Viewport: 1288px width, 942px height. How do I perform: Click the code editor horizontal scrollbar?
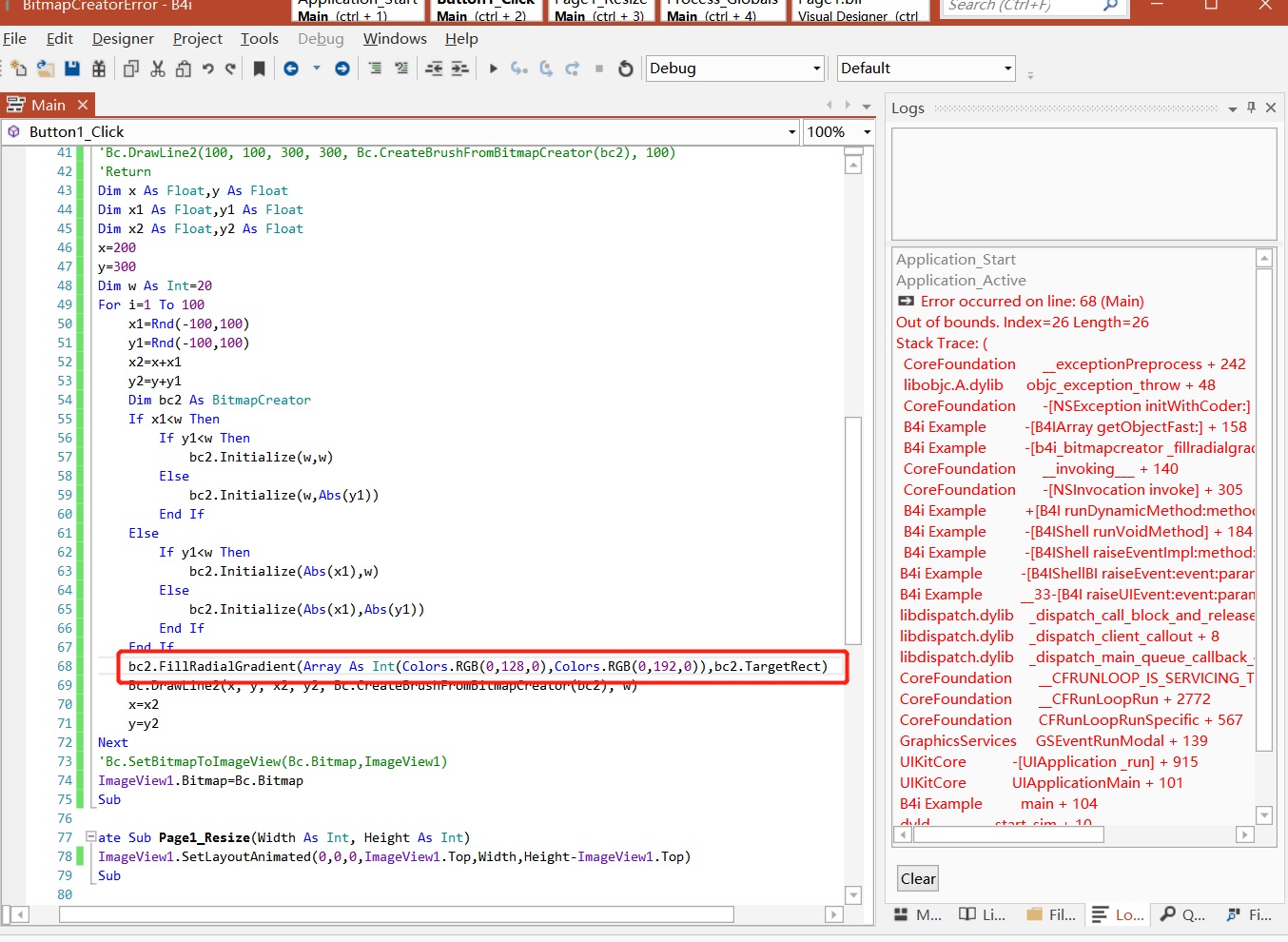(396, 914)
